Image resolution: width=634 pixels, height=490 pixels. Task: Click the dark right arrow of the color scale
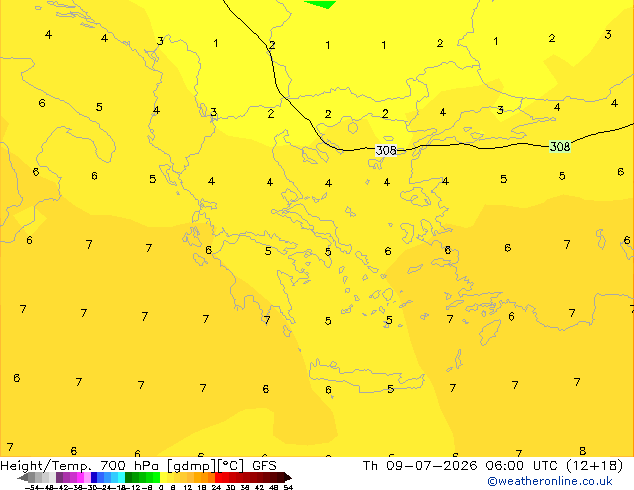tap(288, 478)
